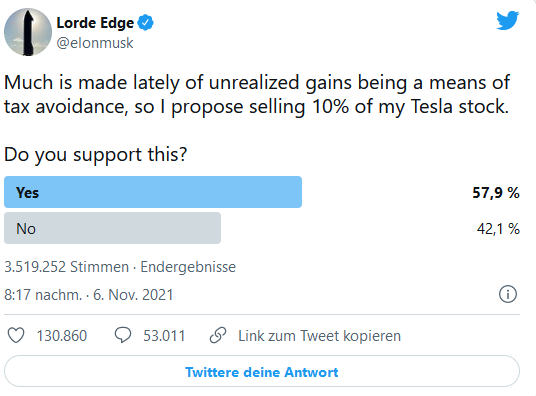Click the 3.519.252 Stimmen text

point(66,267)
